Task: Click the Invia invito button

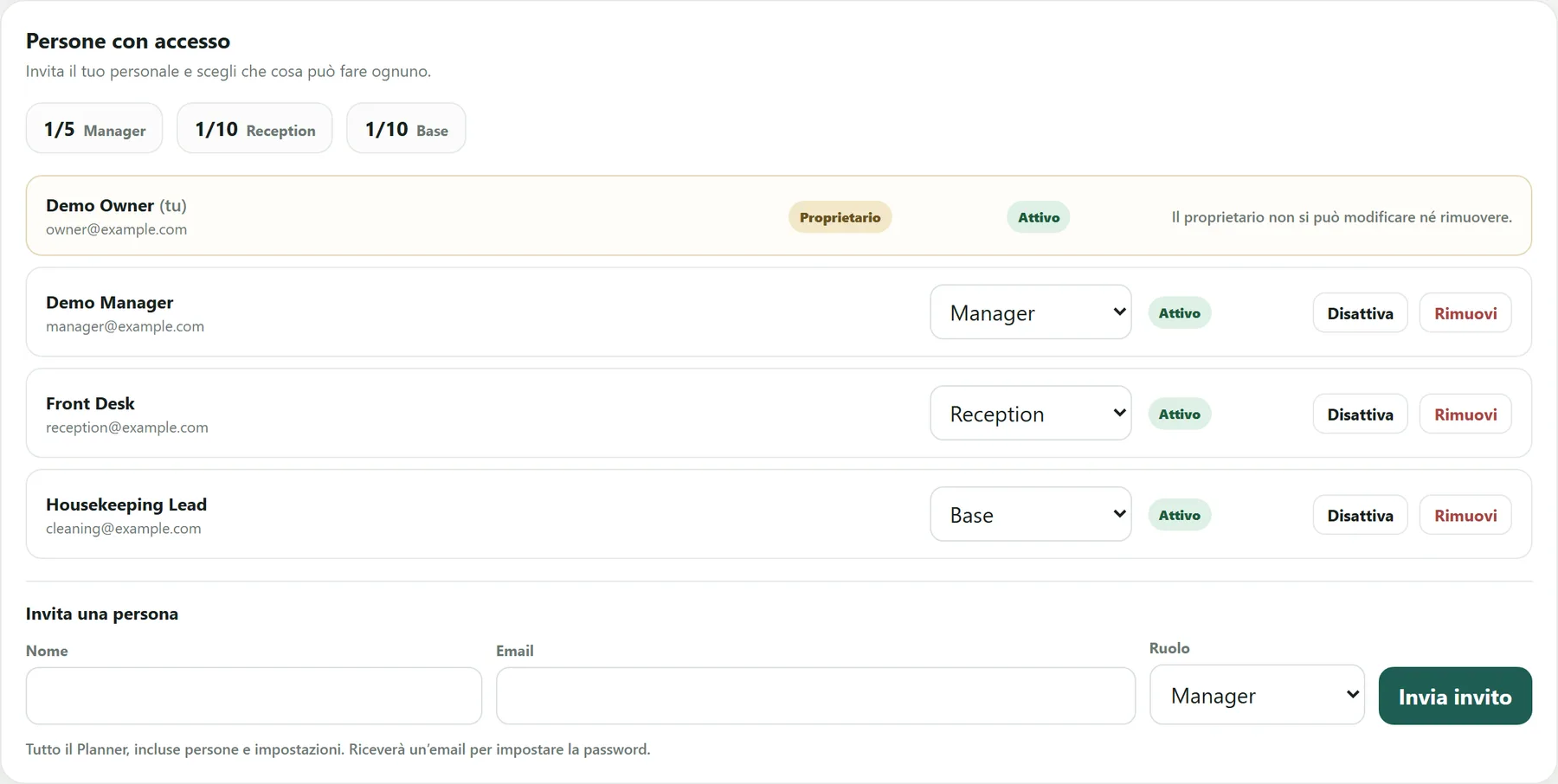Action: 1455,696
